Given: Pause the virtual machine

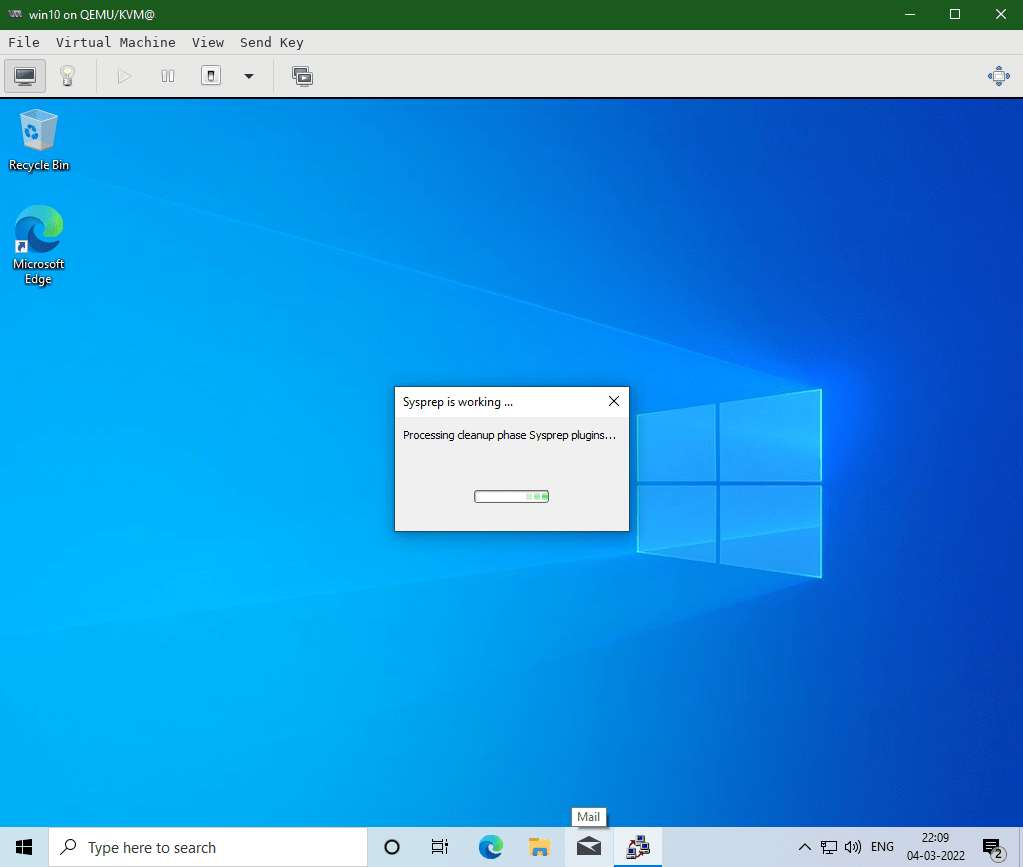Looking at the screenshot, I should (x=167, y=76).
